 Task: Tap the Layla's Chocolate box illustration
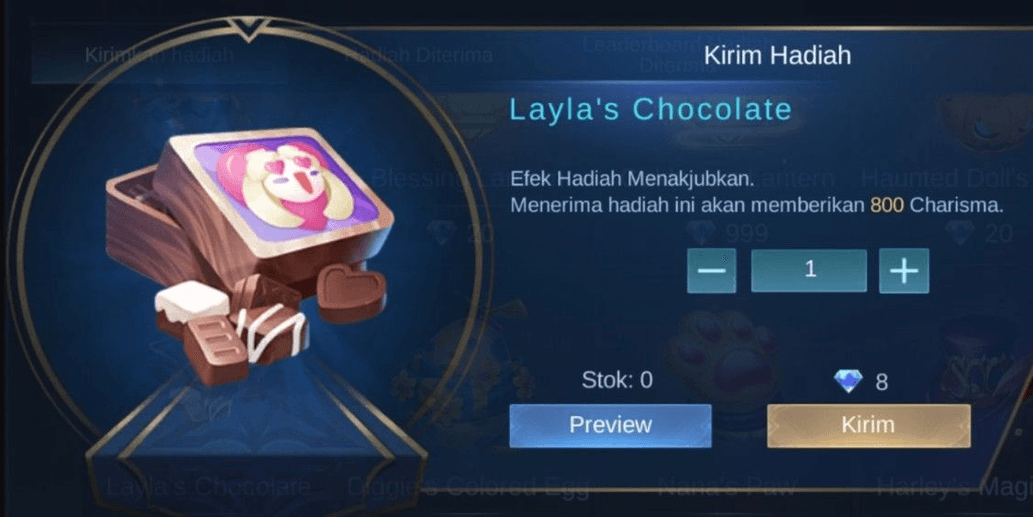tap(250, 256)
